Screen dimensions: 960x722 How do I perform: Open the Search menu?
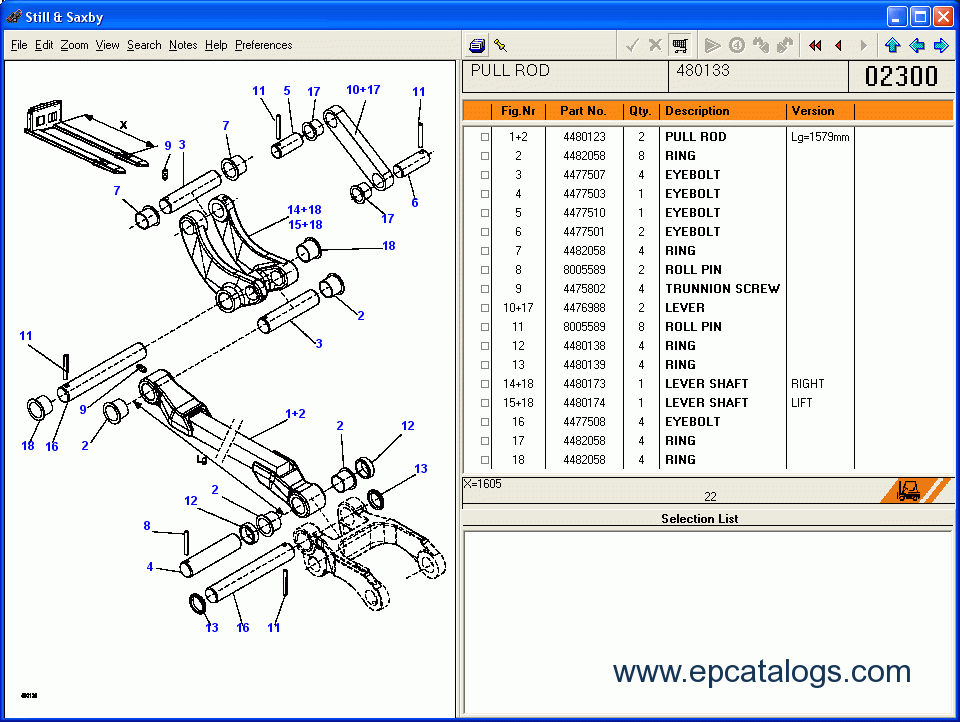pyautogui.click(x=144, y=45)
